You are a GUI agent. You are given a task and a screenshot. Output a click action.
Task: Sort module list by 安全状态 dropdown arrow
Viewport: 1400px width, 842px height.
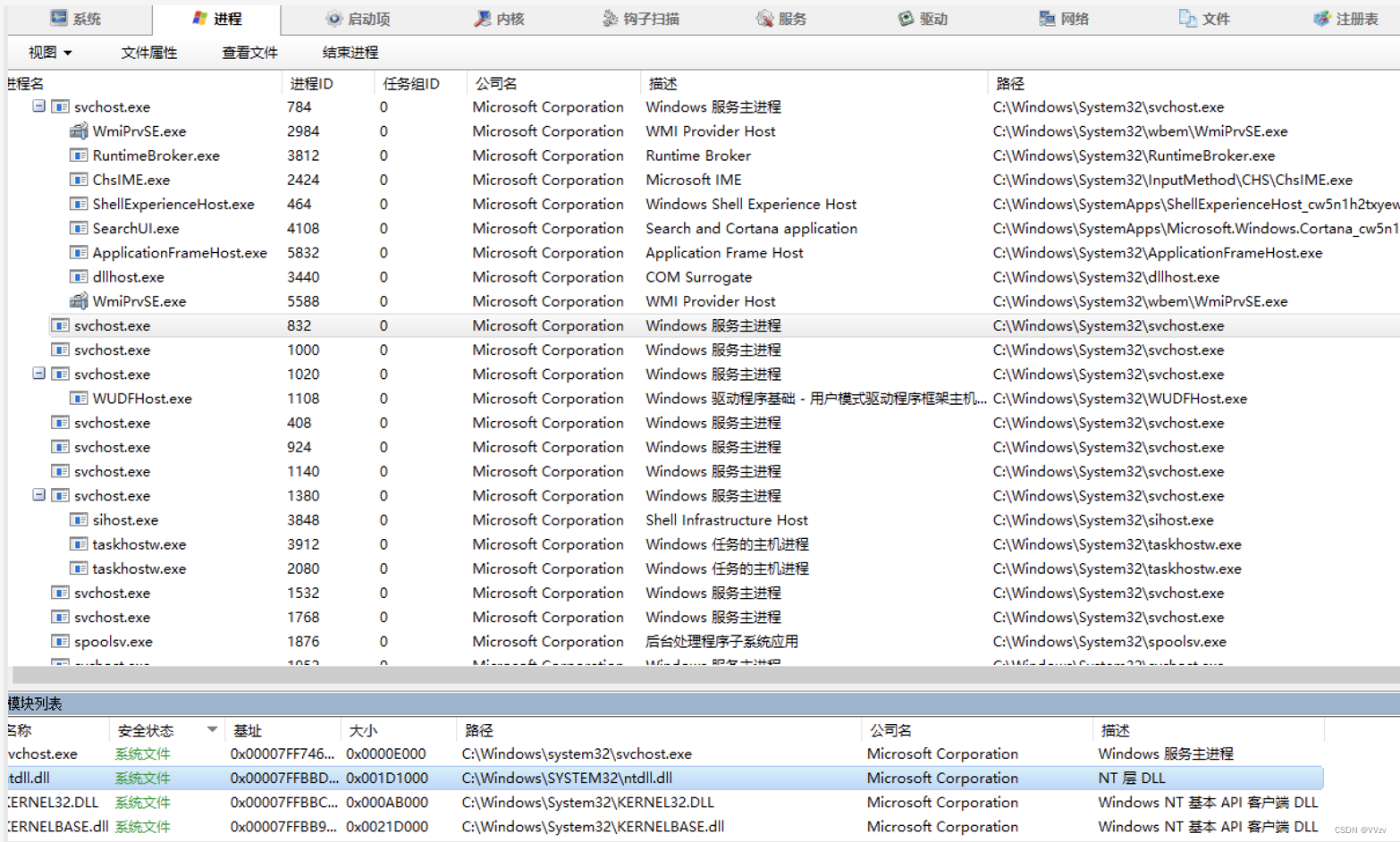[x=212, y=729]
